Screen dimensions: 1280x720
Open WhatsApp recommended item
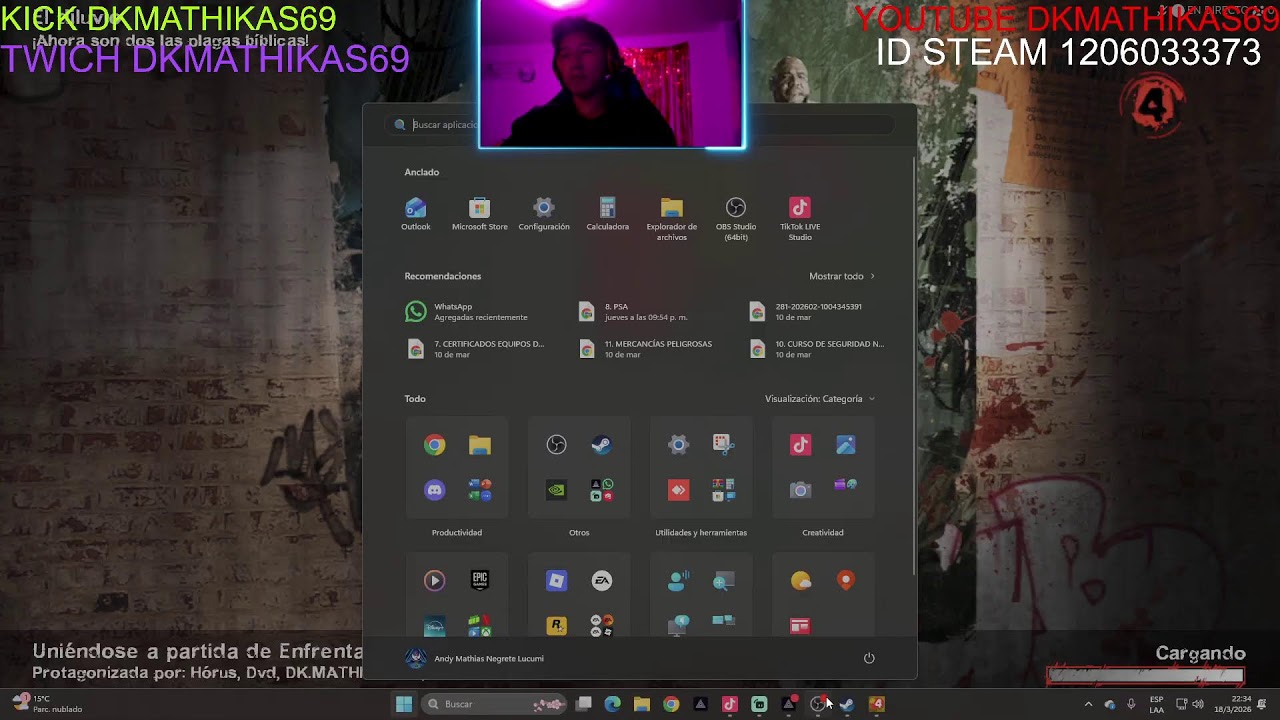(466, 312)
